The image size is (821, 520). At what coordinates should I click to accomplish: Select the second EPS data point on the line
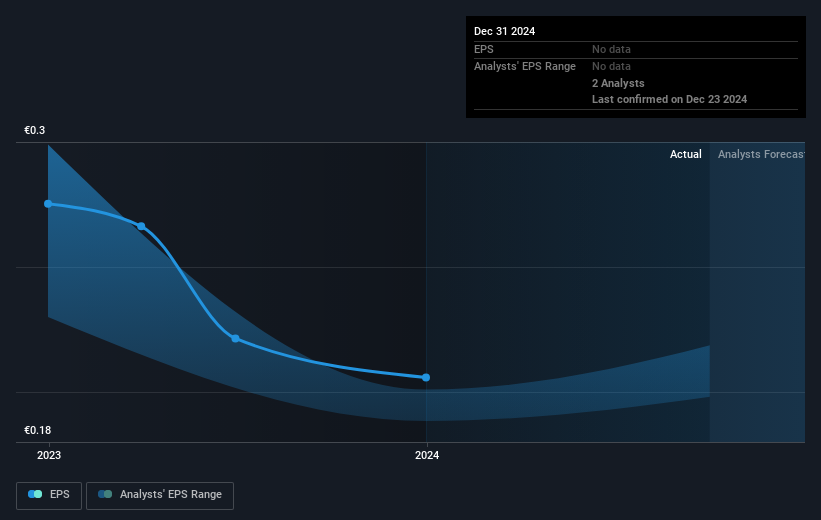[141, 226]
